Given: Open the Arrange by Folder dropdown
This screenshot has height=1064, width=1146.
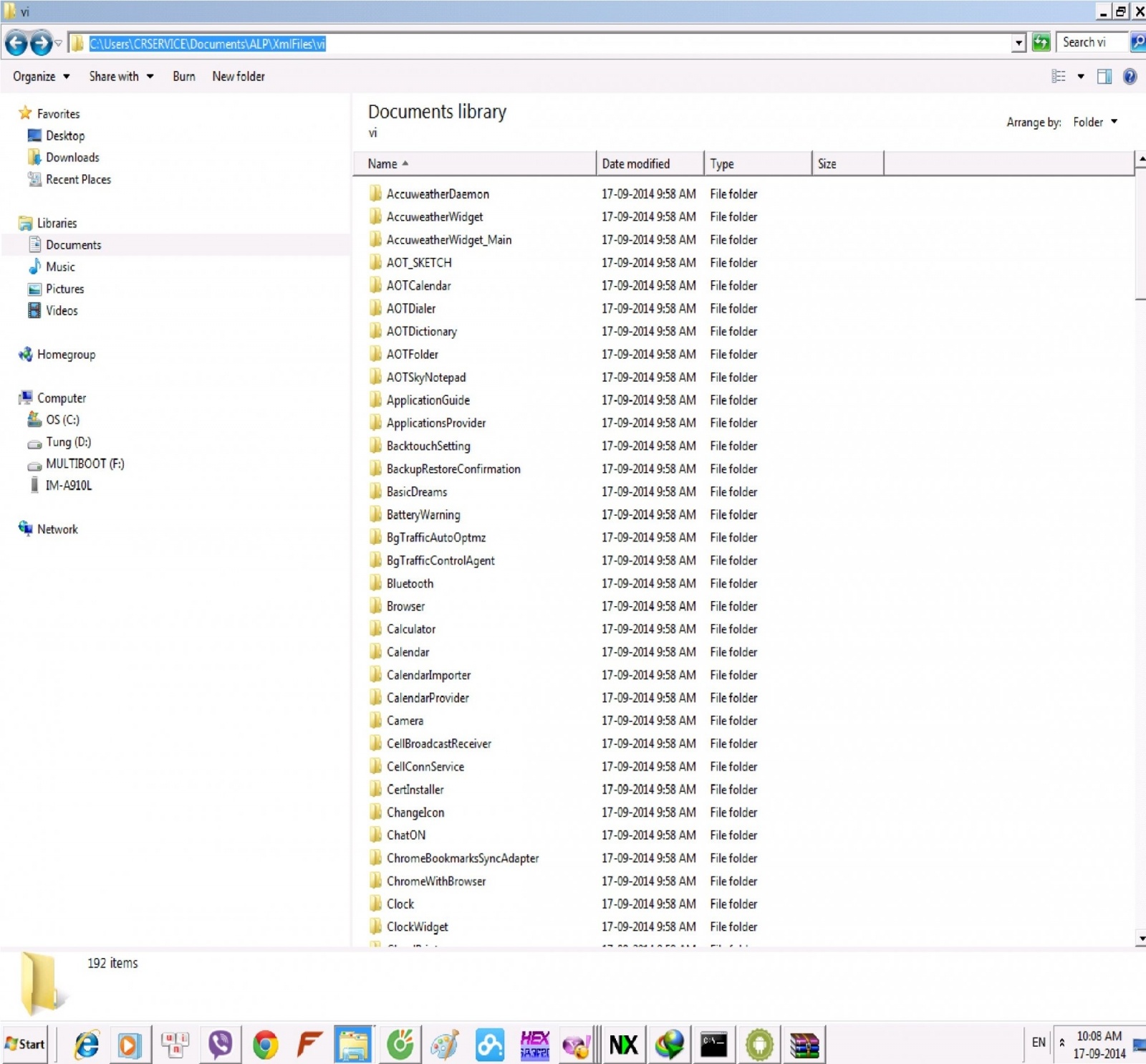Looking at the screenshot, I should 1095,123.
